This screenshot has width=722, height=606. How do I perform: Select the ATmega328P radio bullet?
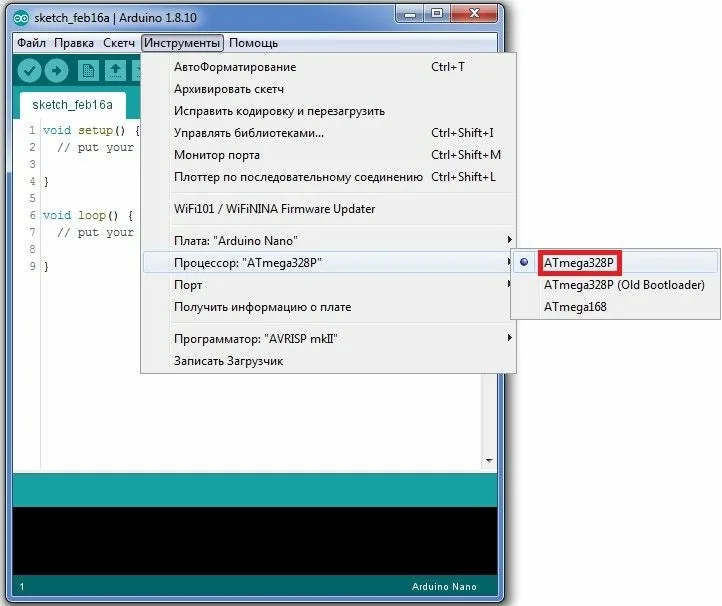tap(524, 262)
